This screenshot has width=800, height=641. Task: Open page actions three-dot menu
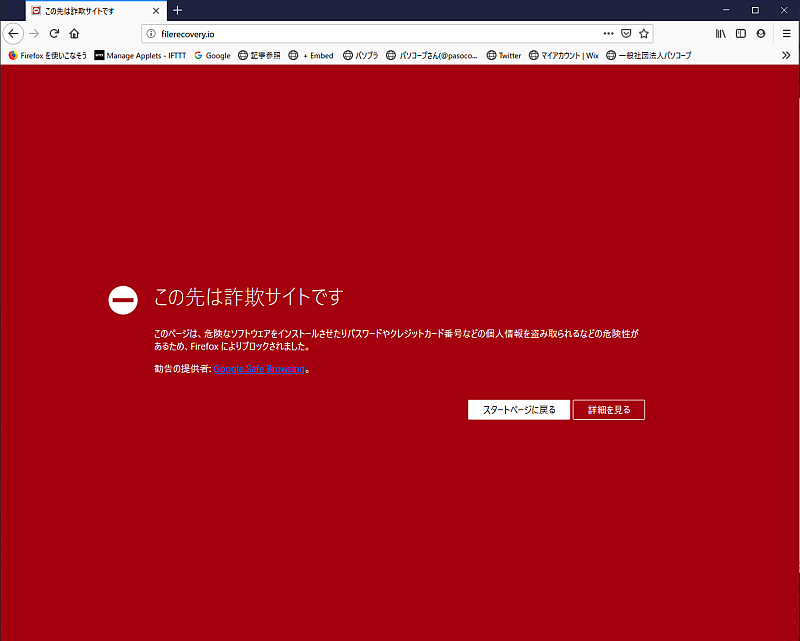point(608,34)
